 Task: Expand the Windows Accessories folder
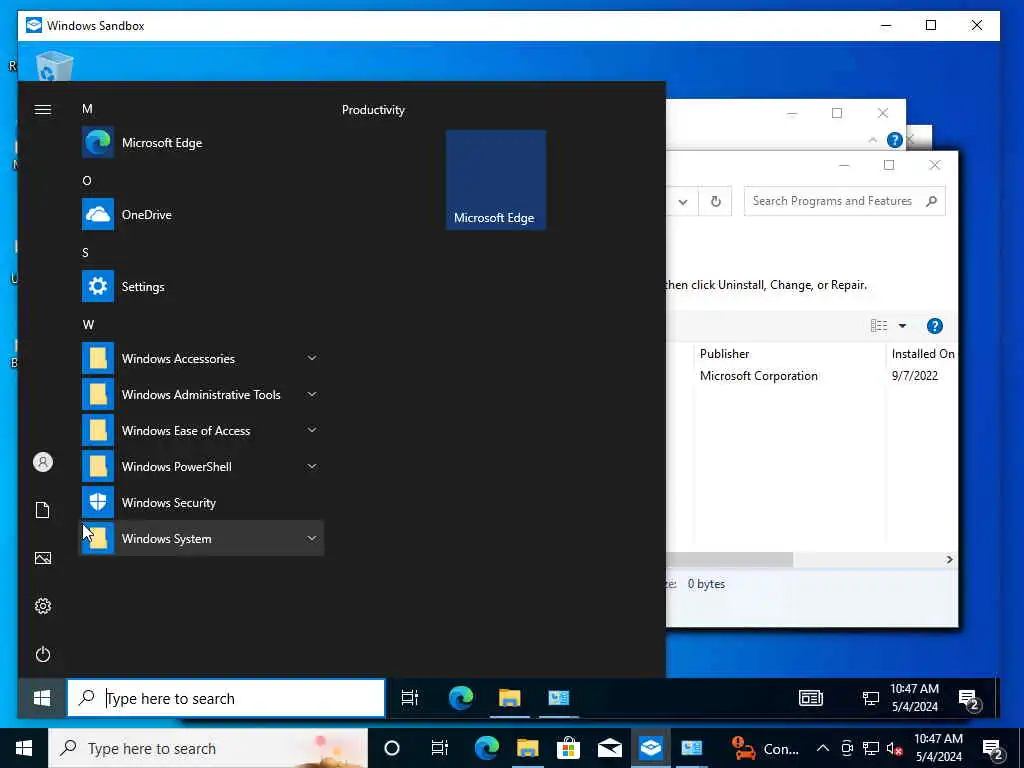pyautogui.click(x=201, y=358)
